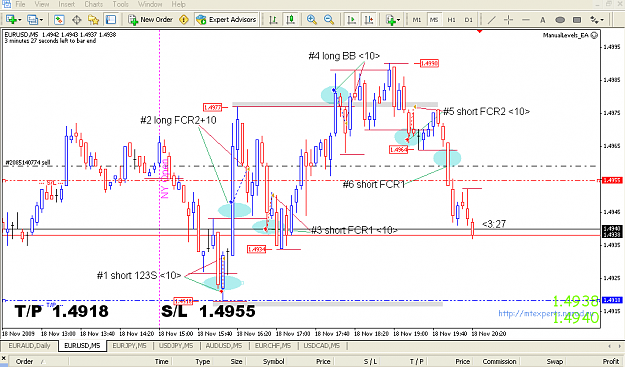
Task: Toggle the Terminal panel icon
Action: [110, 19]
